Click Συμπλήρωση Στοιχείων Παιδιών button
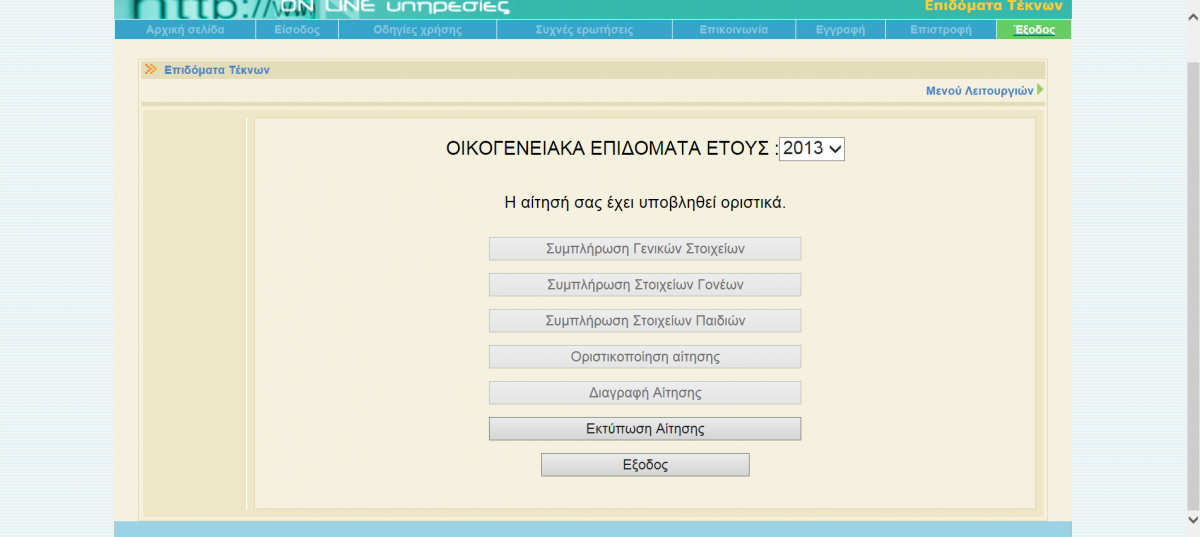 (645, 321)
